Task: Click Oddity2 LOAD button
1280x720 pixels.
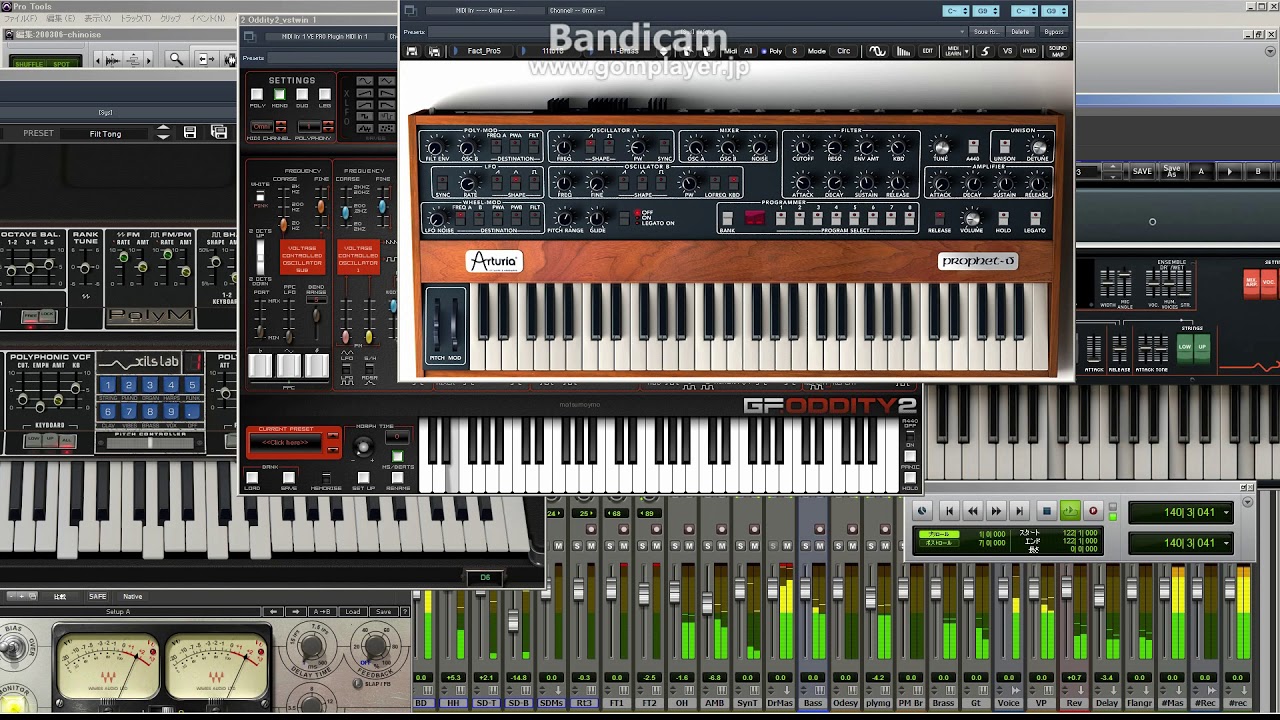Action: [x=252, y=479]
